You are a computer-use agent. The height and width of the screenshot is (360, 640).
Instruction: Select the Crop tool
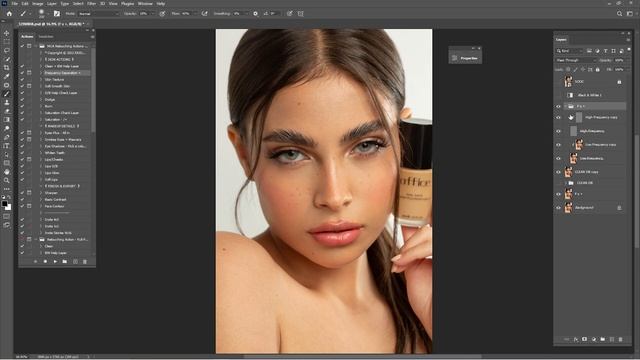point(7,67)
